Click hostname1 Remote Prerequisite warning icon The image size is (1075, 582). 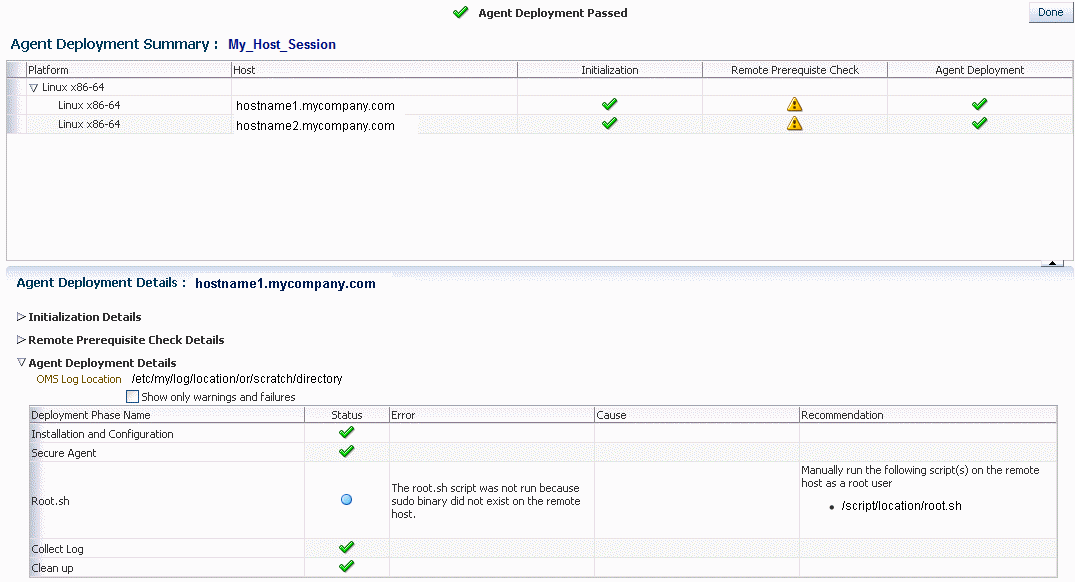794,104
